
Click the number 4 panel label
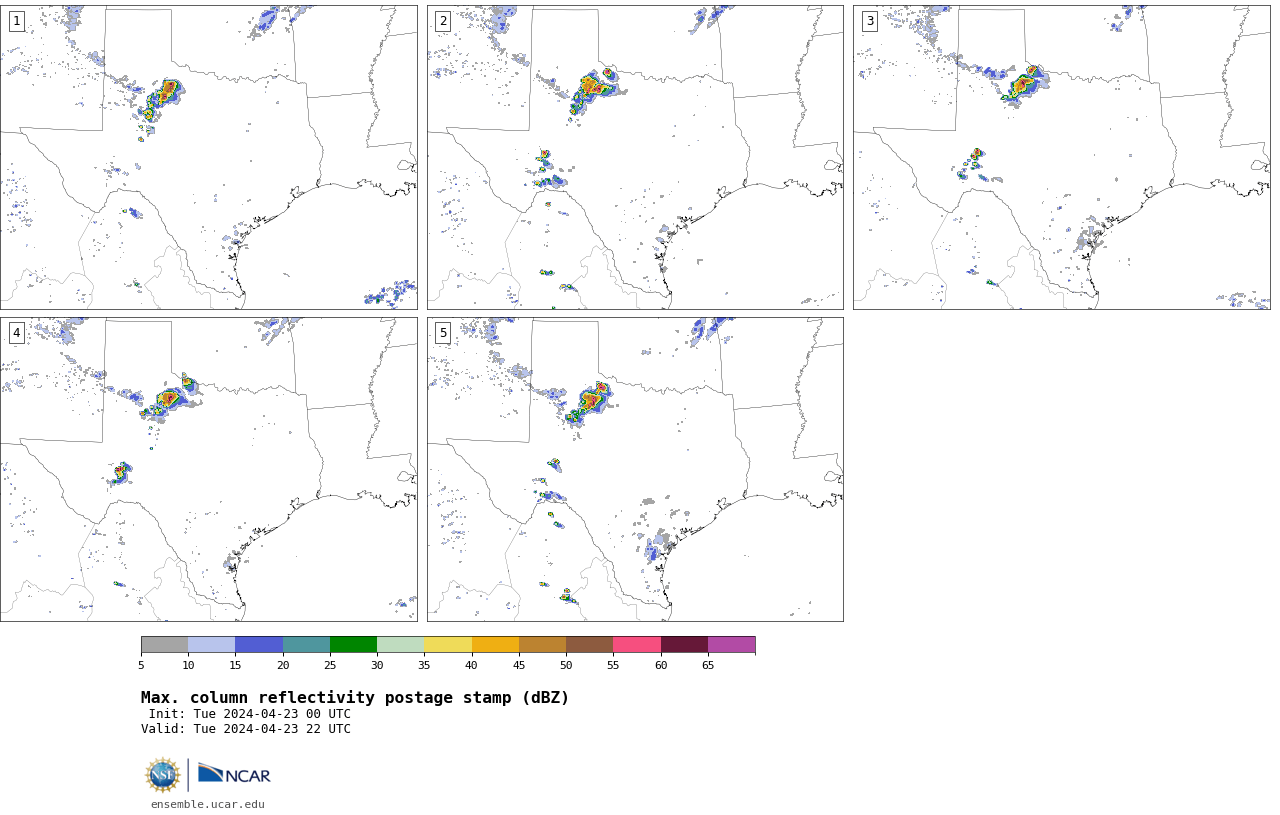click(16, 333)
